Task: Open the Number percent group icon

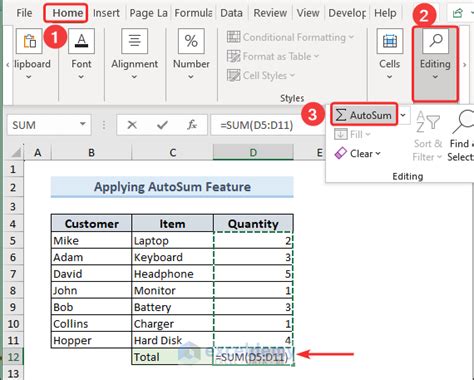Action: click(x=191, y=41)
